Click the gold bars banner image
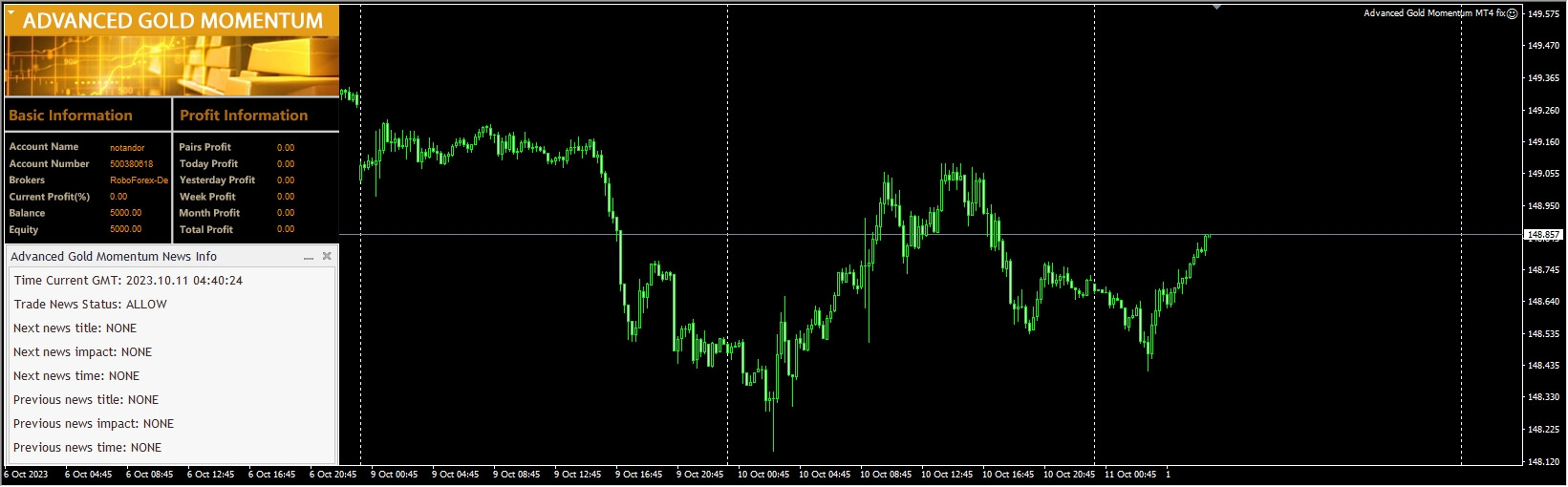 (172, 66)
